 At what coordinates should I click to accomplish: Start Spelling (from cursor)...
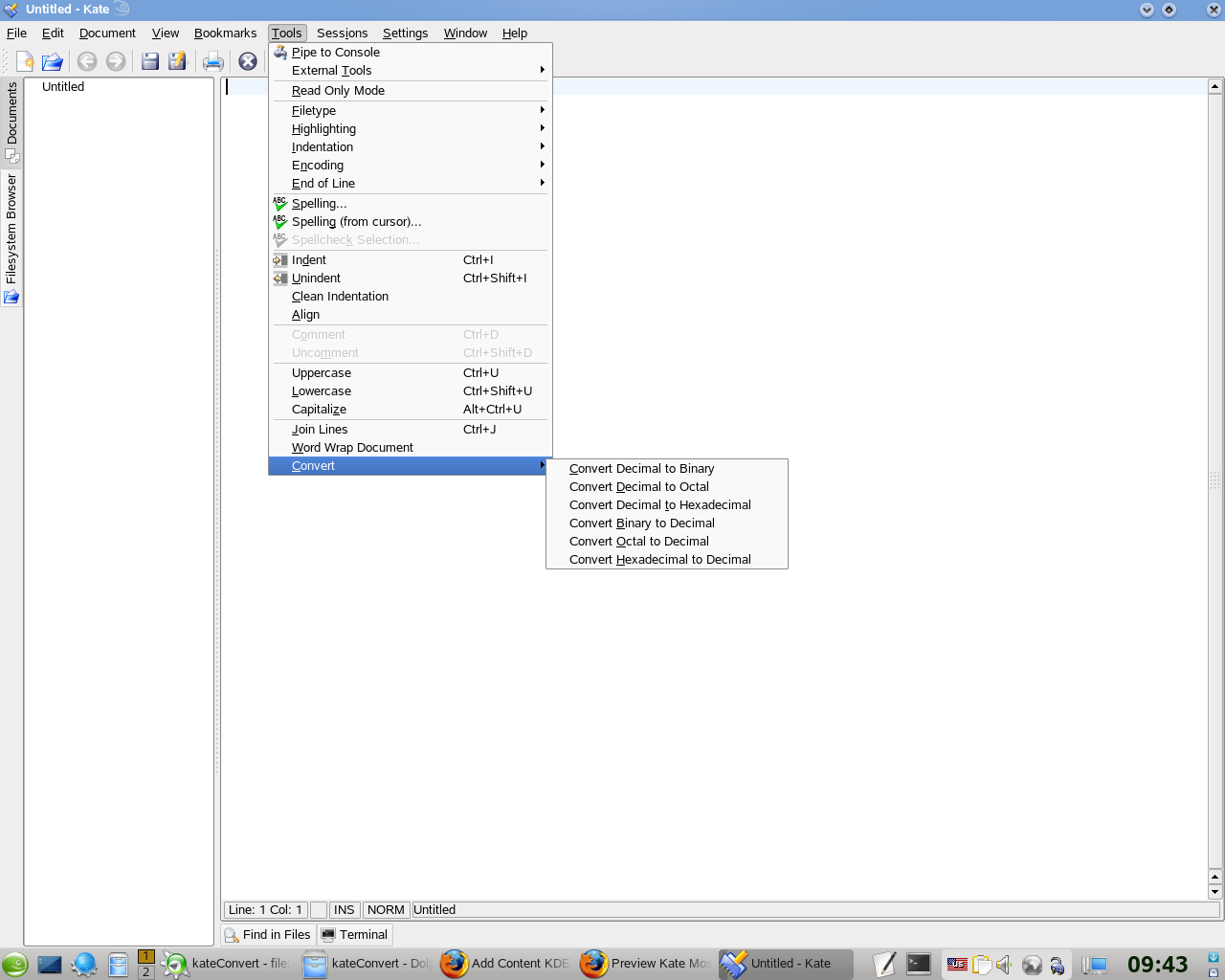[410, 222]
